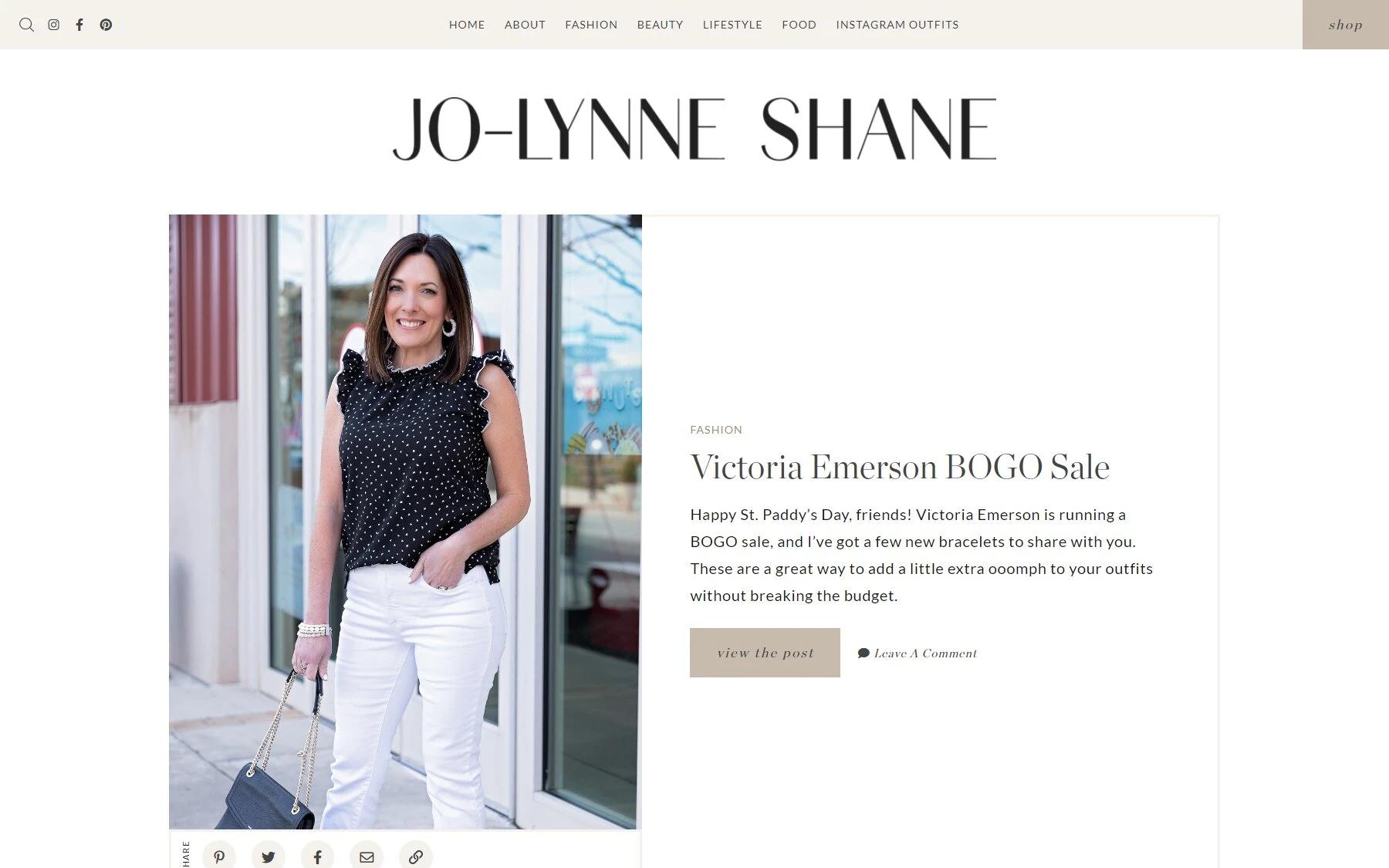Share post on Pinterest below photo

click(219, 856)
